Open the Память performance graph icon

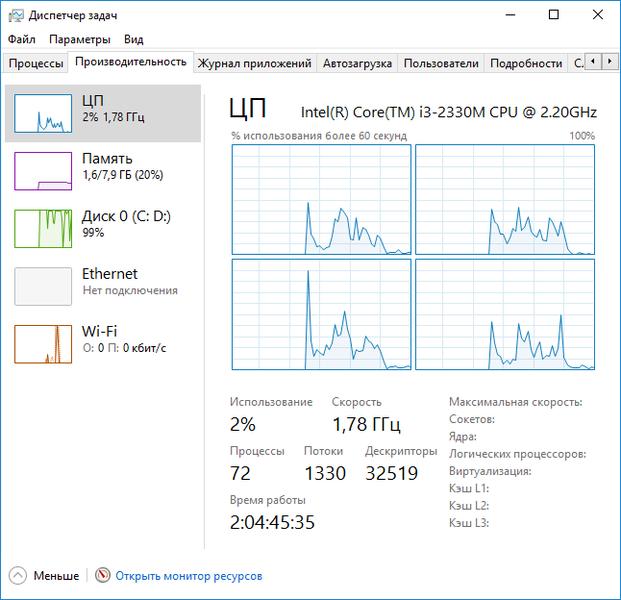43,171
